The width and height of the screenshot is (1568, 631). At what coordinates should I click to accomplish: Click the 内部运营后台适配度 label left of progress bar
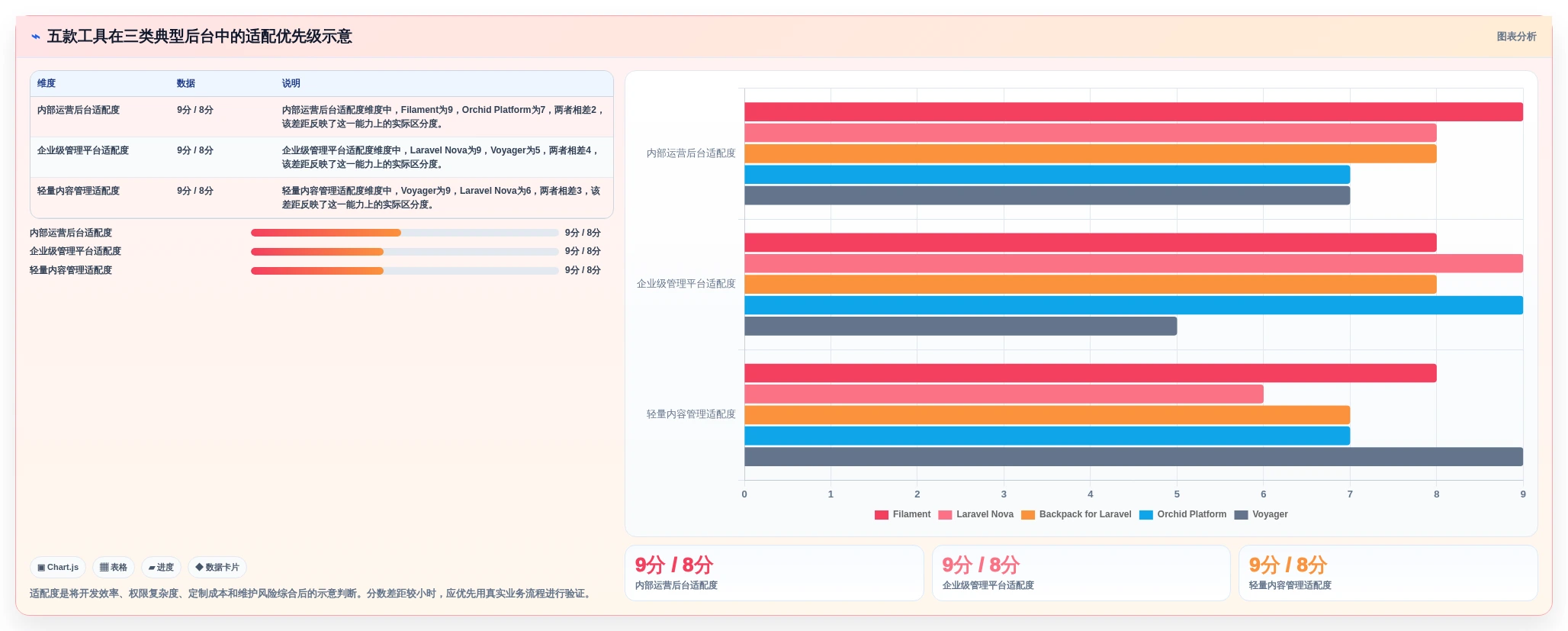pyautogui.click(x=71, y=233)
